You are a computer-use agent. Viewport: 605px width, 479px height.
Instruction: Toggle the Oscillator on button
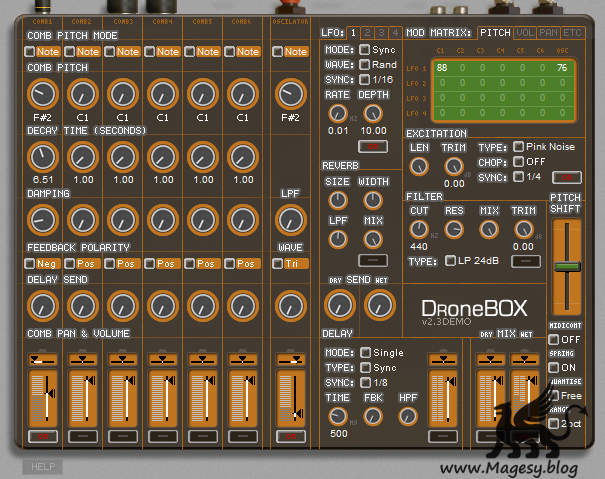coord(291,437)
